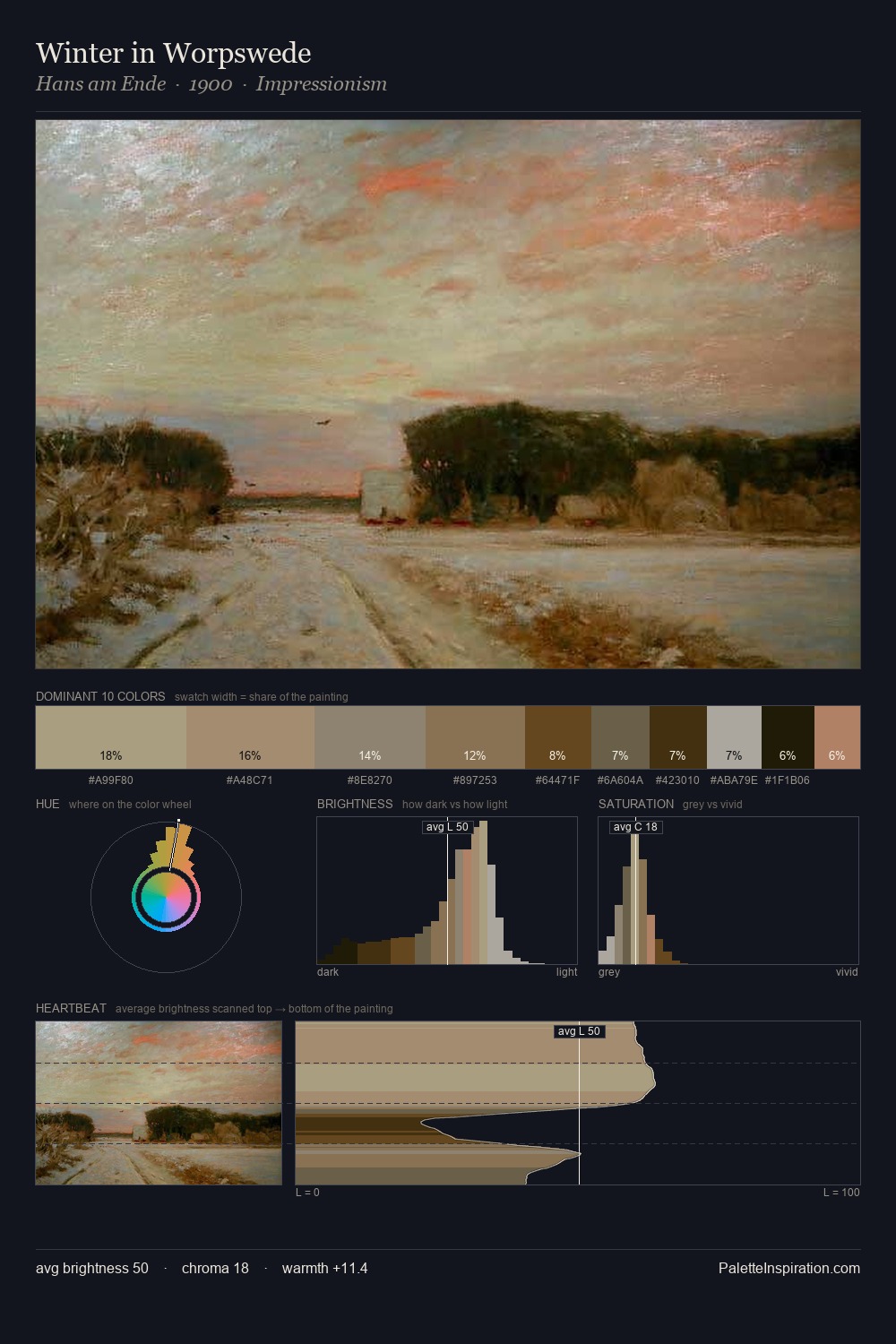Click "how dark vs how light" caption

point(455,805)
